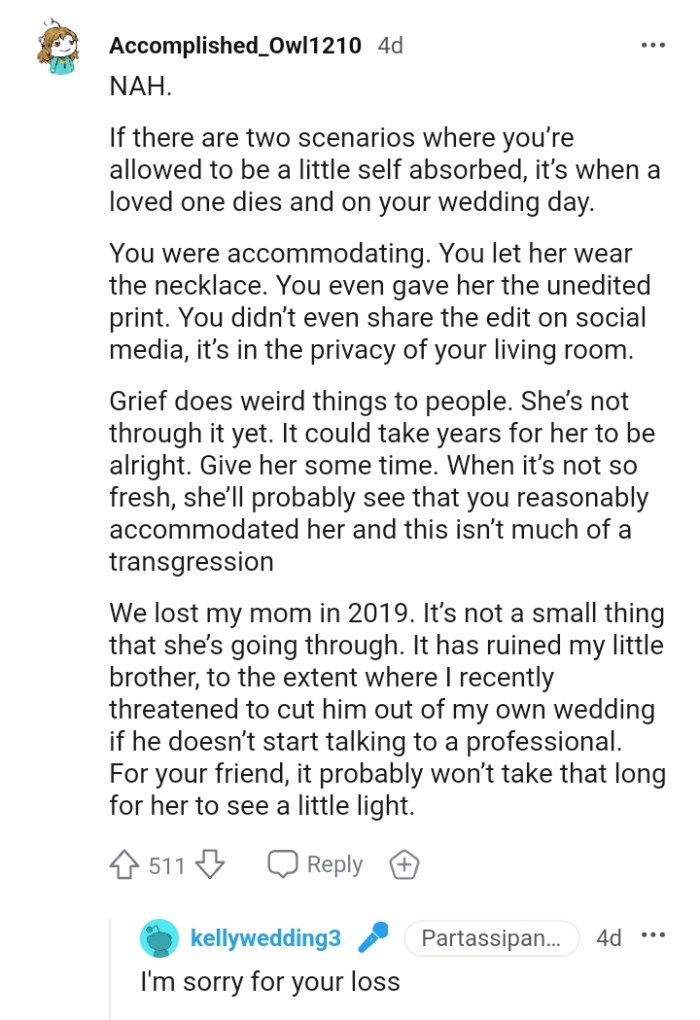Tap the Reply text label
700x1020 pixels.
[x=334, y=864]
